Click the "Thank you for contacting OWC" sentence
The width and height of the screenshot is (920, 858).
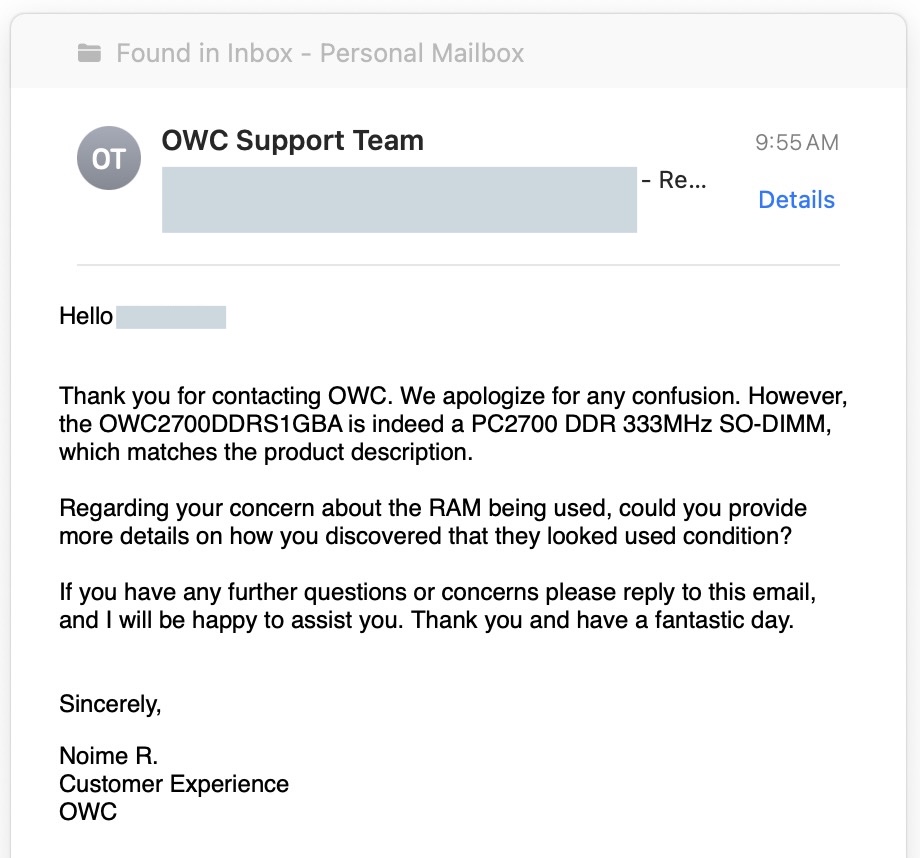(225, 396)
